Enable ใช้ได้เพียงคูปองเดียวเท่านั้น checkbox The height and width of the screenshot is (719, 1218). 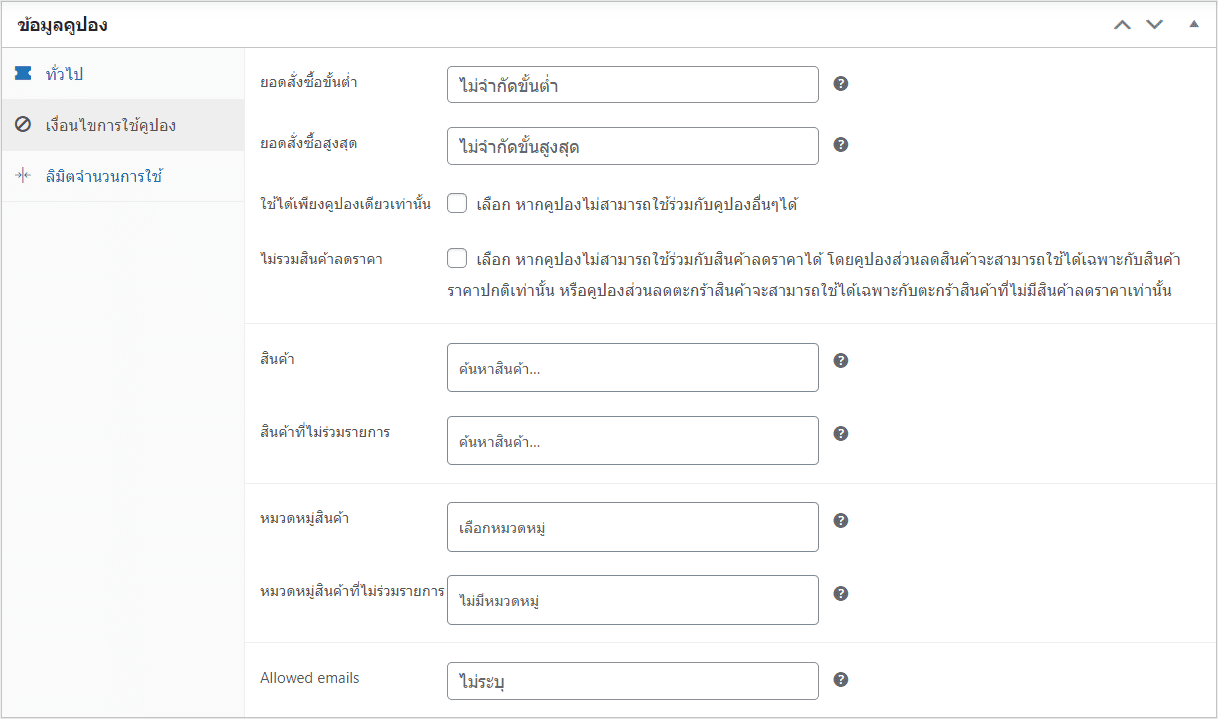point(457,204)
